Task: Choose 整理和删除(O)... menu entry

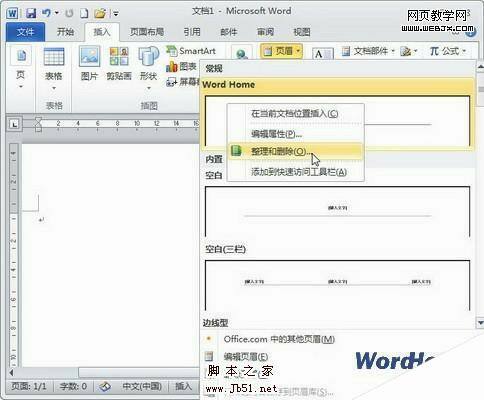Action: tap(295, 151)
